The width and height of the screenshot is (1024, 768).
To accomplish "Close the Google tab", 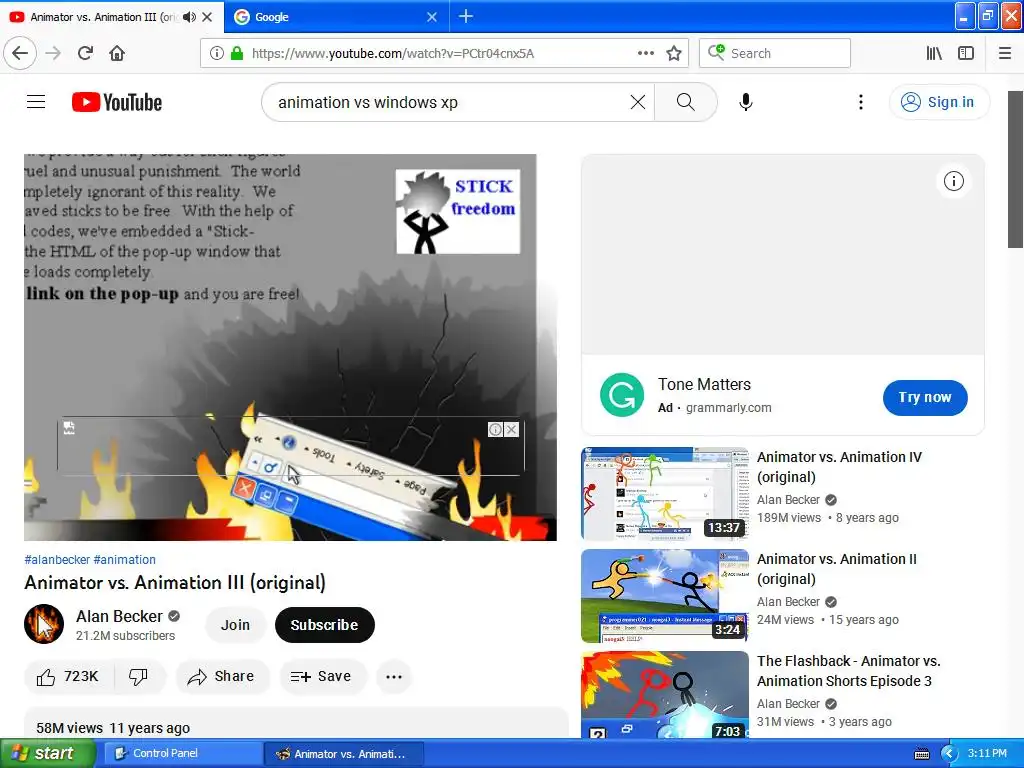I will (x=432, y=17).
